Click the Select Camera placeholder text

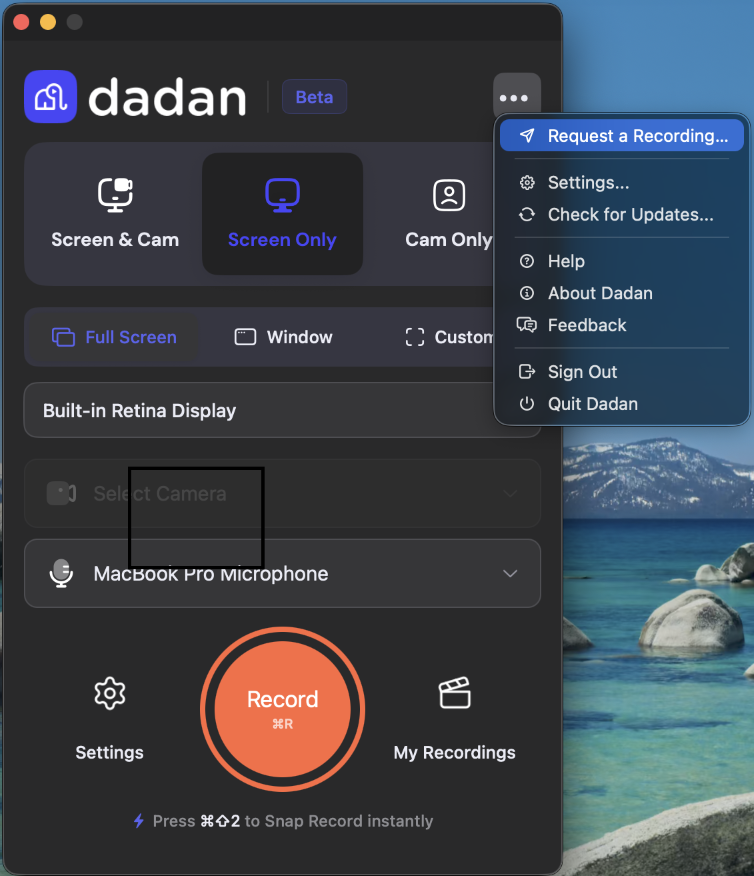point(160,493)
